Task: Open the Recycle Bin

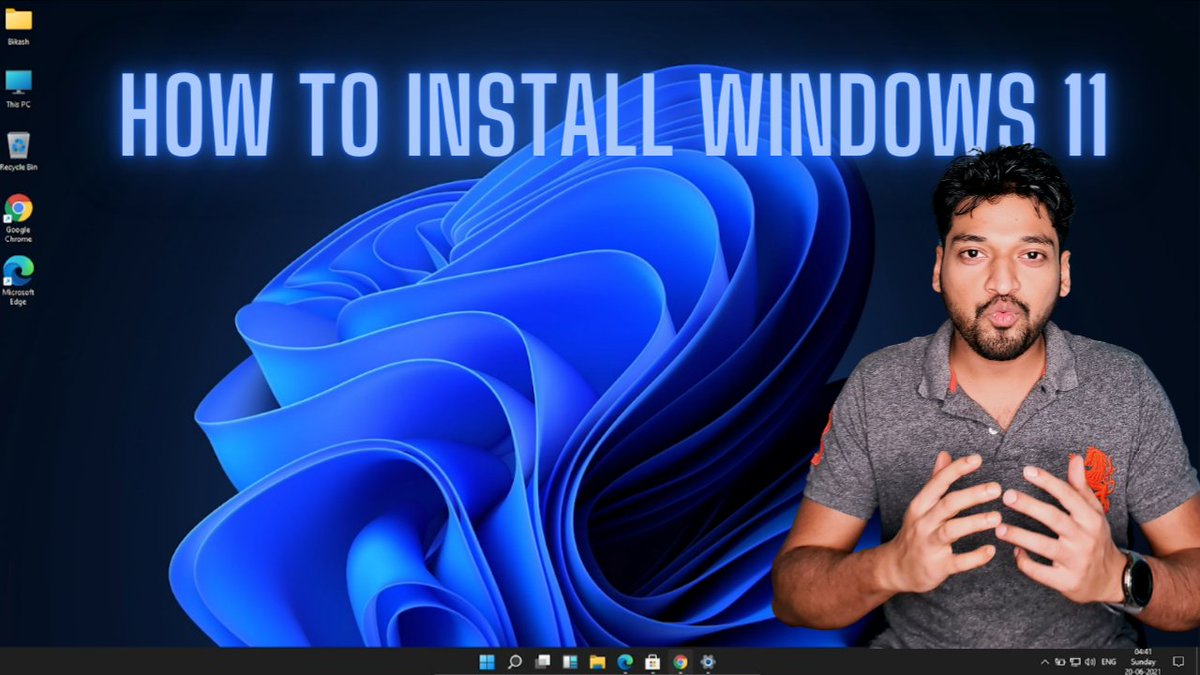Action: coord(18,151)
